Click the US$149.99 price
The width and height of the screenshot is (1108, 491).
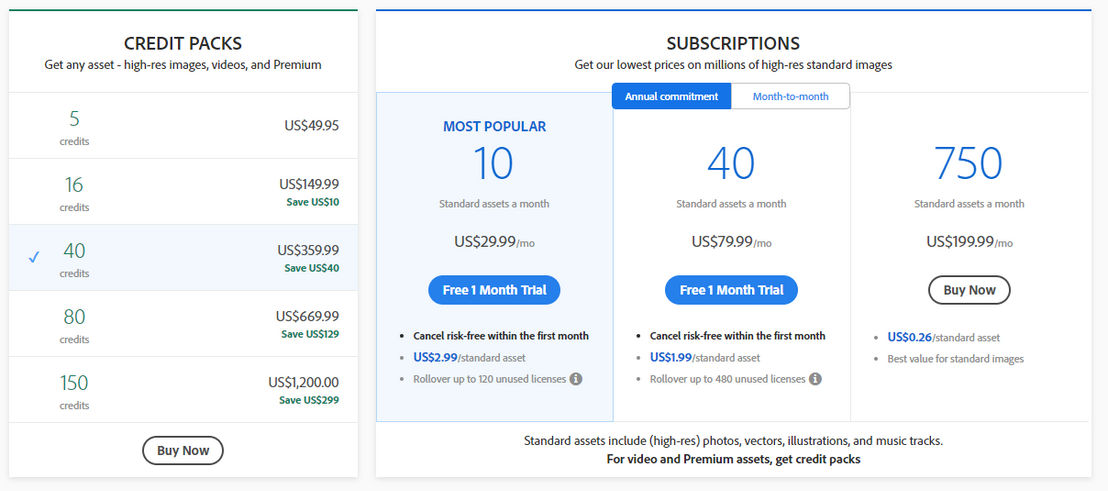309,184
